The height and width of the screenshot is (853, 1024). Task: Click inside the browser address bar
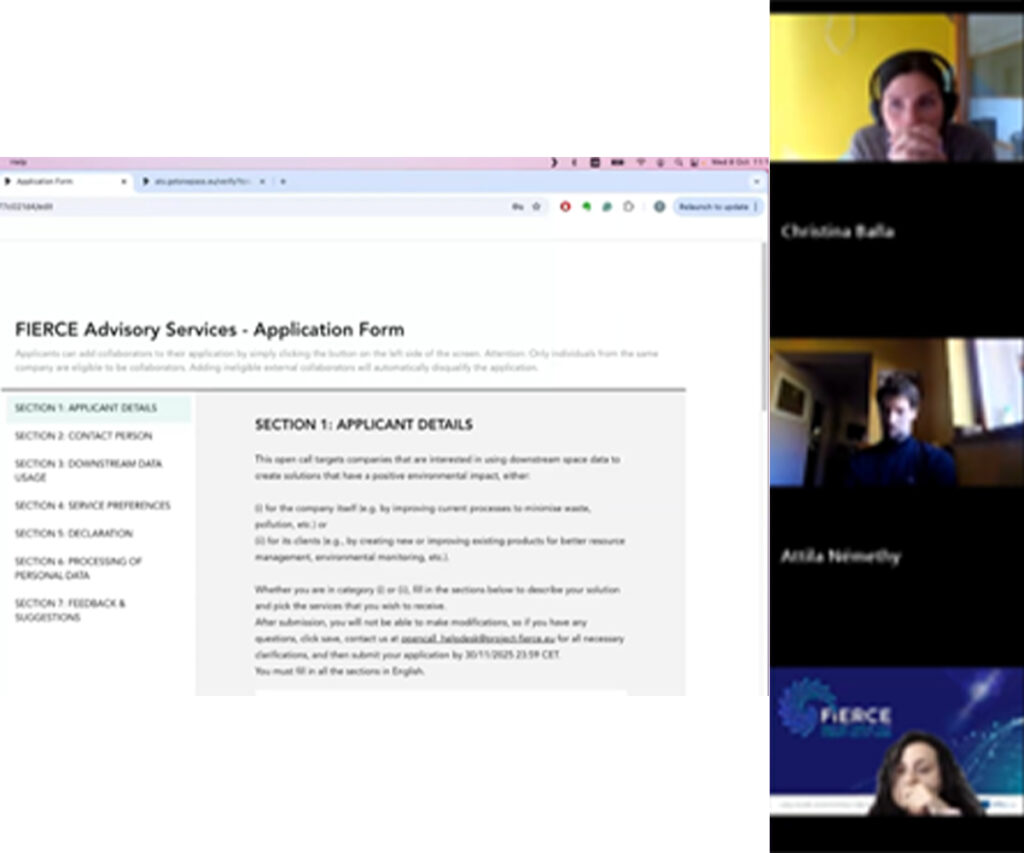tap(200, 207)
